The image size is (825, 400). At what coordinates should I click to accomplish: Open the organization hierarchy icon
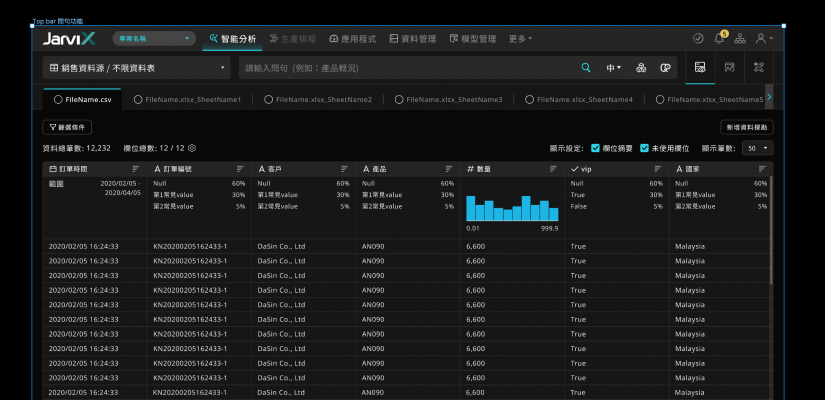pos(740,38)
